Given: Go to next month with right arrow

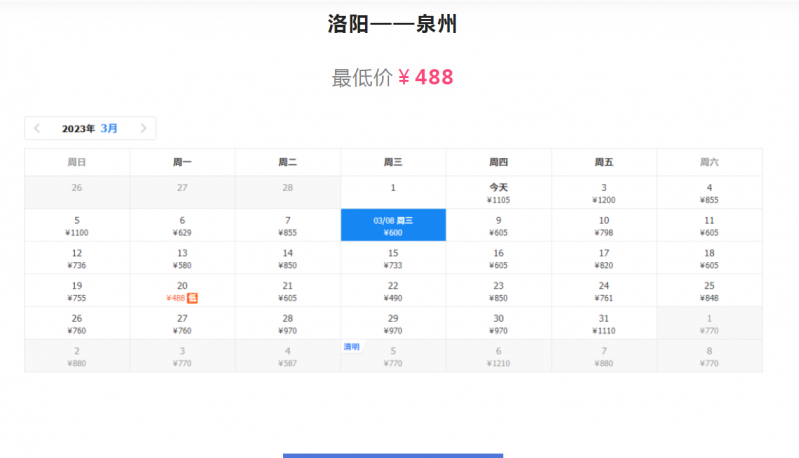Looking at the screenshot, I should (143, 128).
